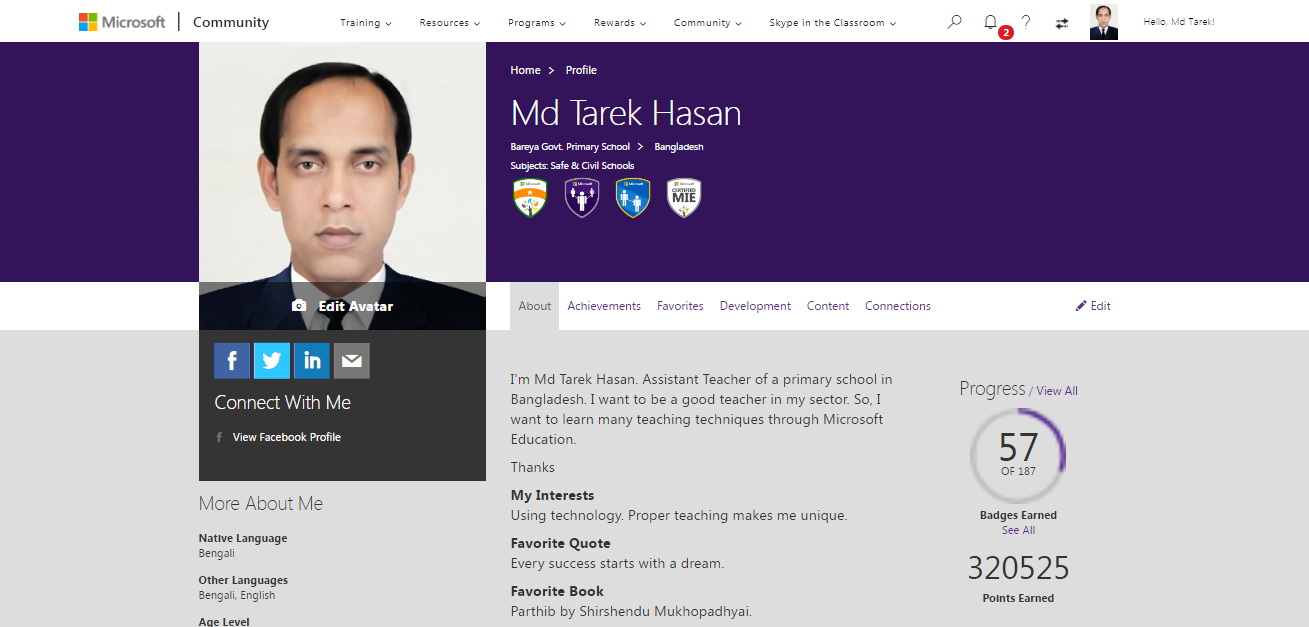Viewport: 1309px width, 627px height.
Task: Select the About tab
Action: coord(535,306)
